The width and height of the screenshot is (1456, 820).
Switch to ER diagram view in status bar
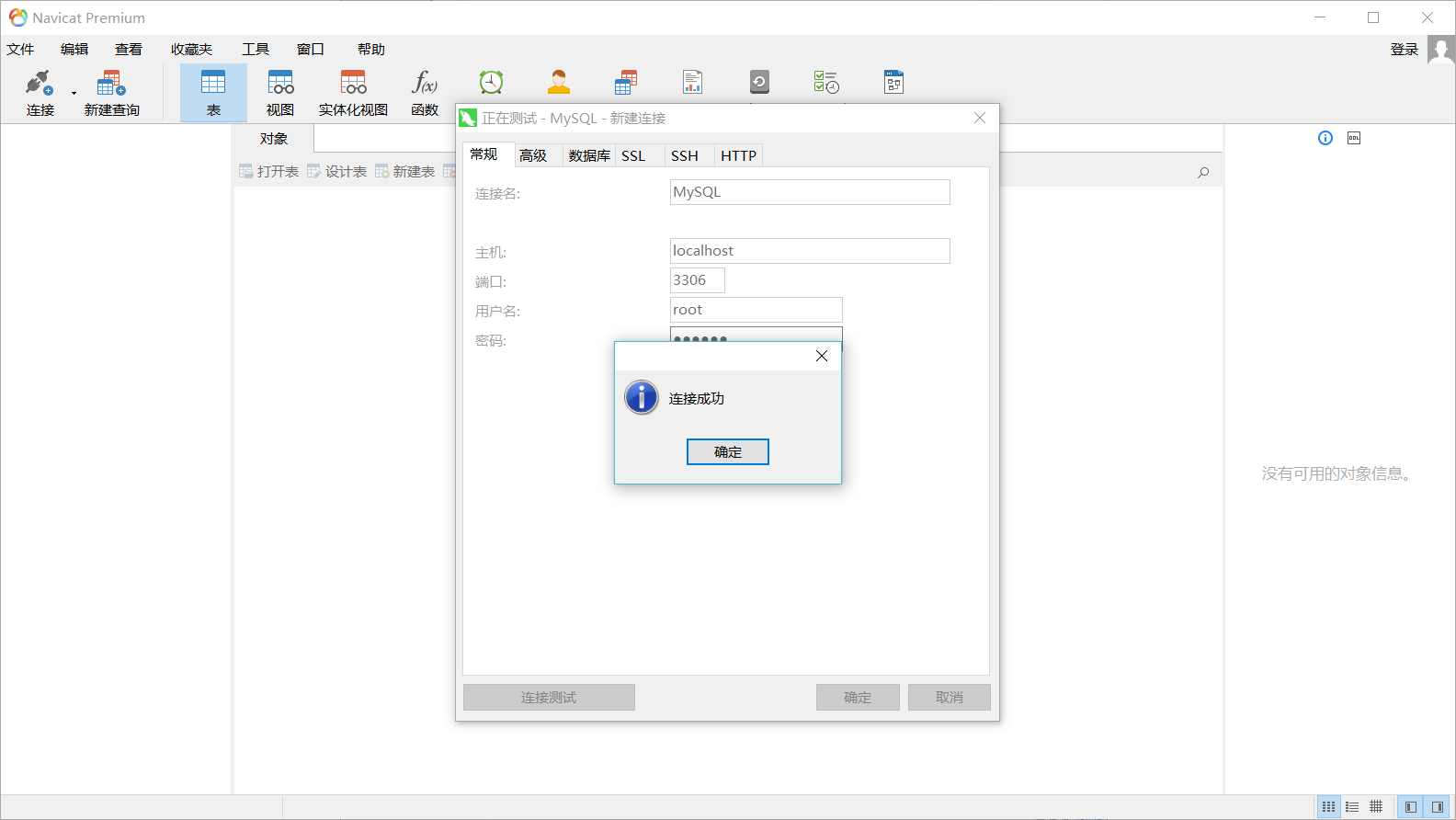click(1376, 807)
